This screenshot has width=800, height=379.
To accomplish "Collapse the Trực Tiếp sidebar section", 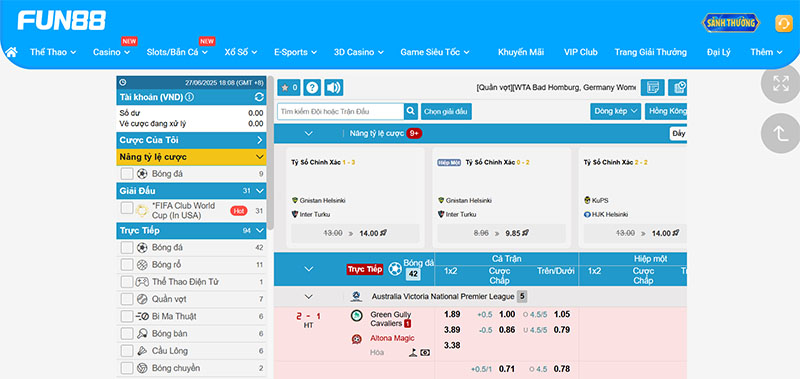I will tap(191, 231).
